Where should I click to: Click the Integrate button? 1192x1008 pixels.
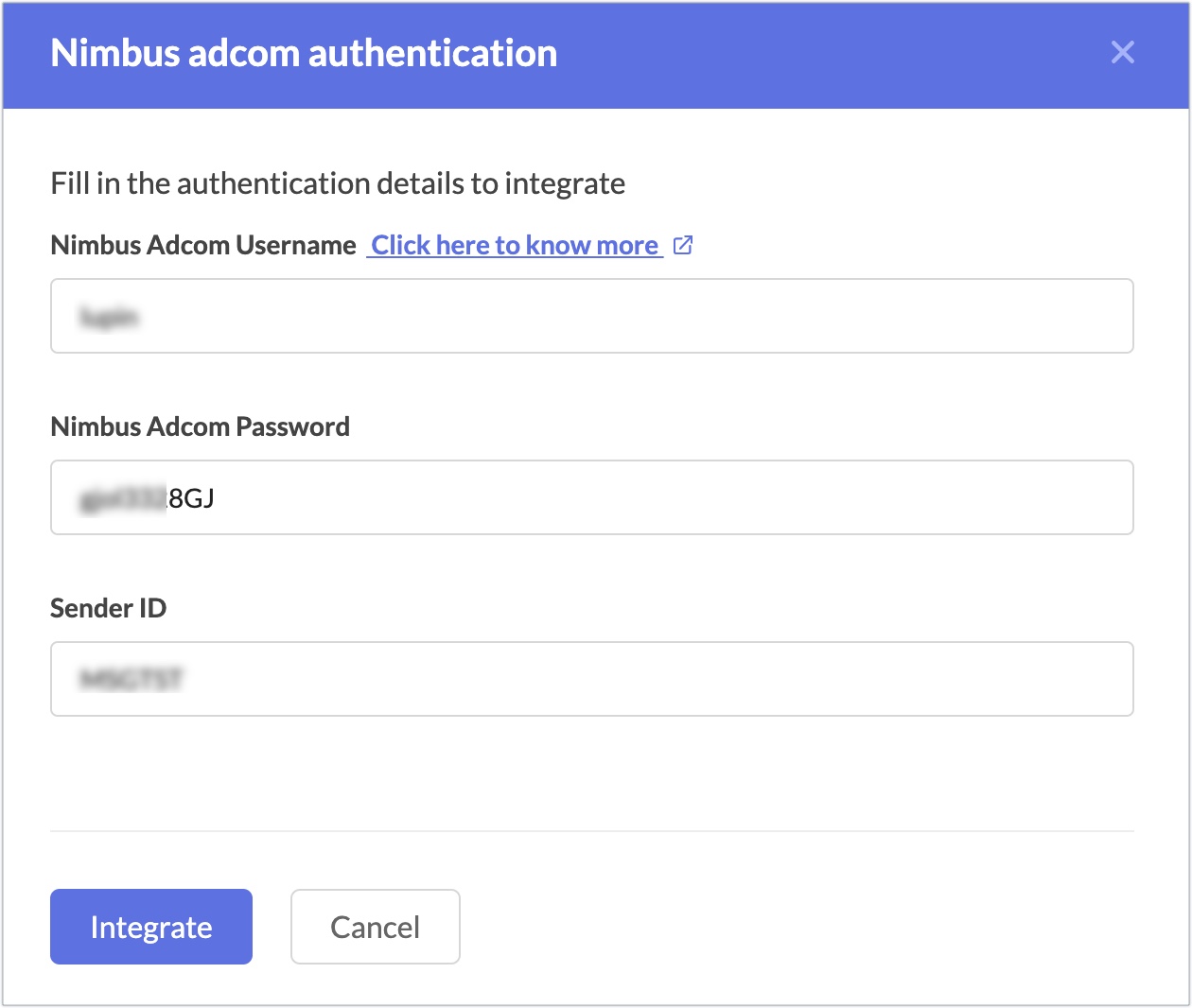(151, 927)
